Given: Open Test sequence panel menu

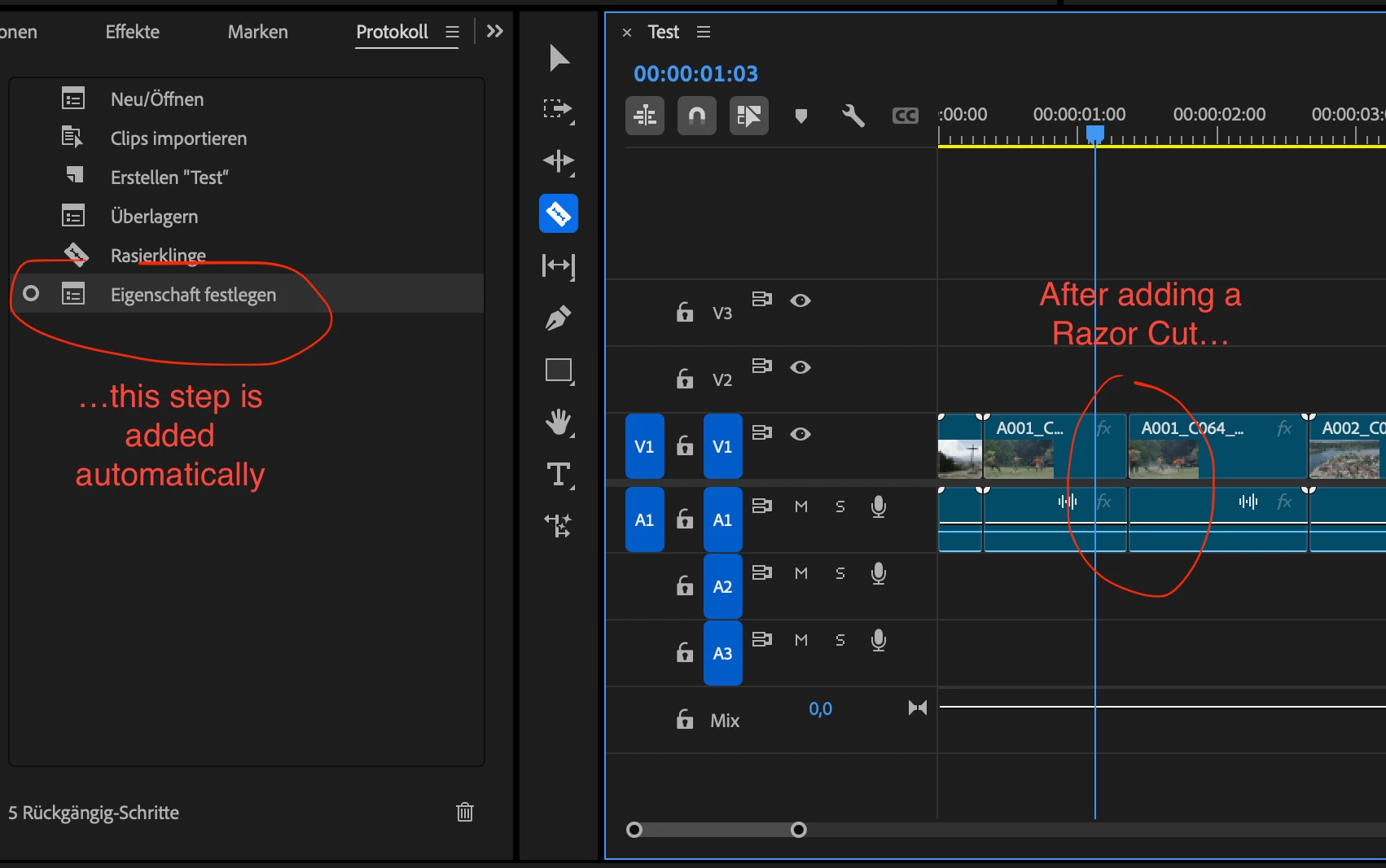Looking at the screenshot, I should click(704, 32).
